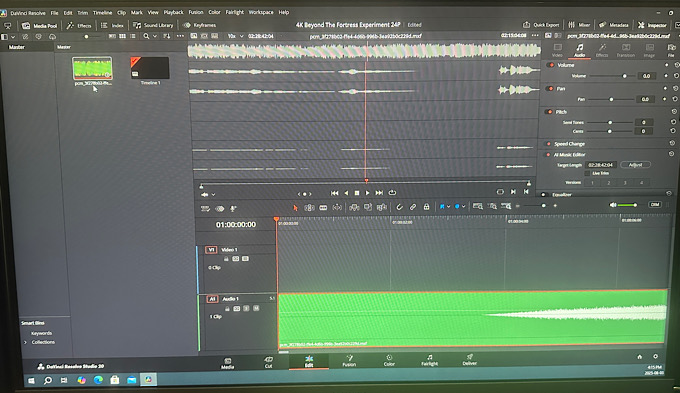Enable the Live Trim checkbox
Screen dimensions: 680x393
coord(587,173)
